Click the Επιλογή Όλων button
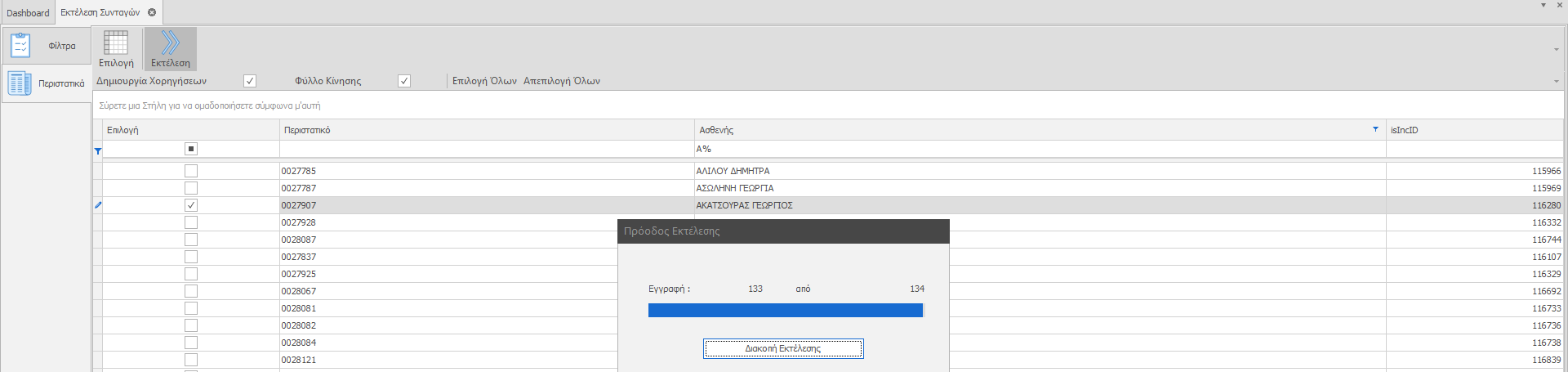The width and height of the screenshot is (1568, 372). tap(484, 81)
